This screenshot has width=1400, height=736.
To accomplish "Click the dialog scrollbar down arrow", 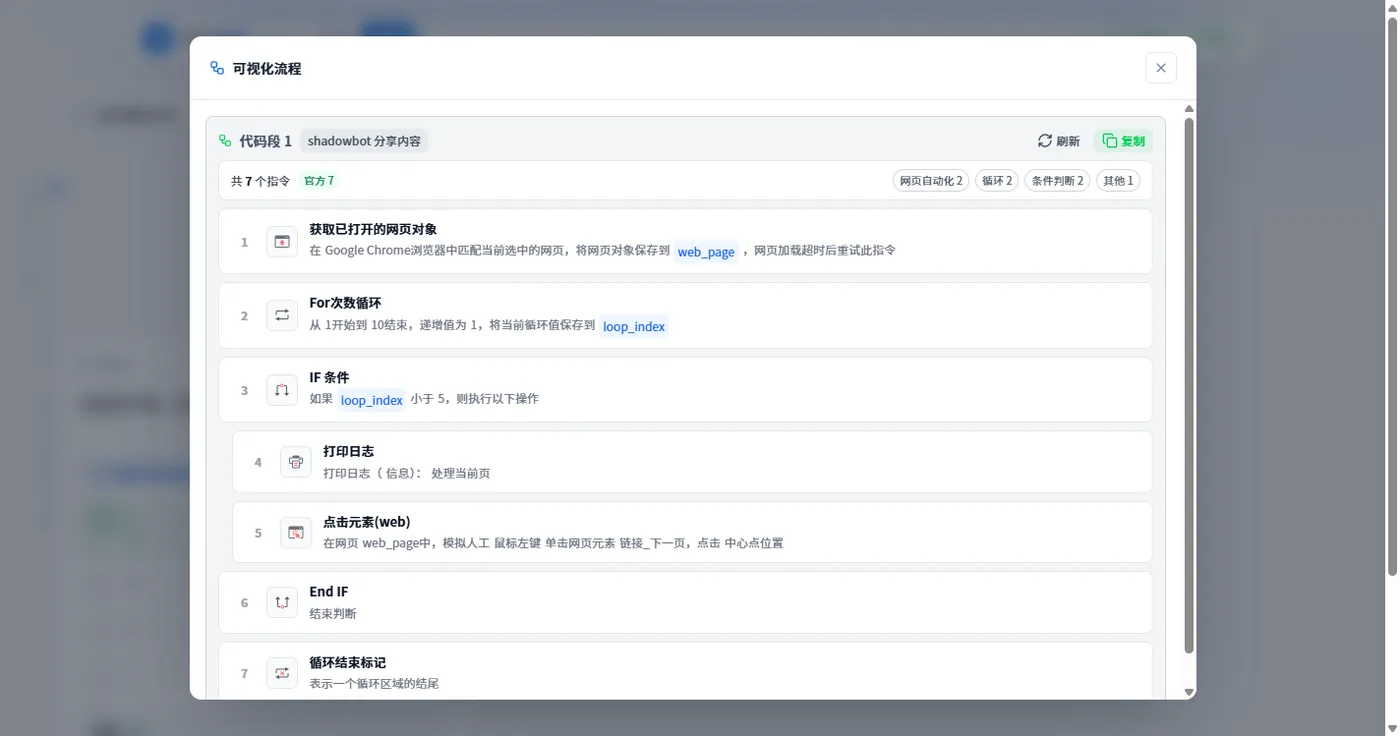I will (1189, 692).
